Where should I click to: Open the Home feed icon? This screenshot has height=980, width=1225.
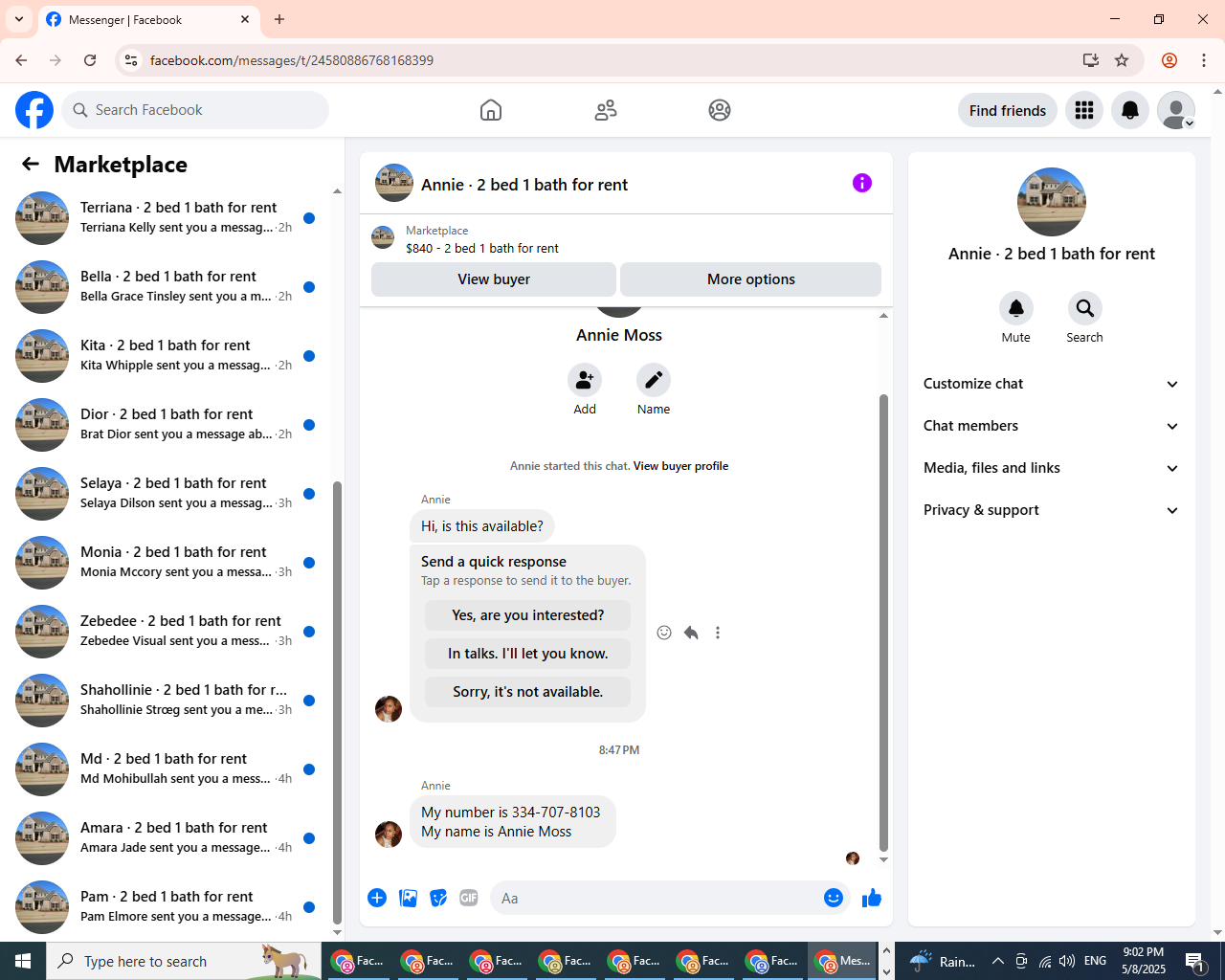(x=491, y=110)
